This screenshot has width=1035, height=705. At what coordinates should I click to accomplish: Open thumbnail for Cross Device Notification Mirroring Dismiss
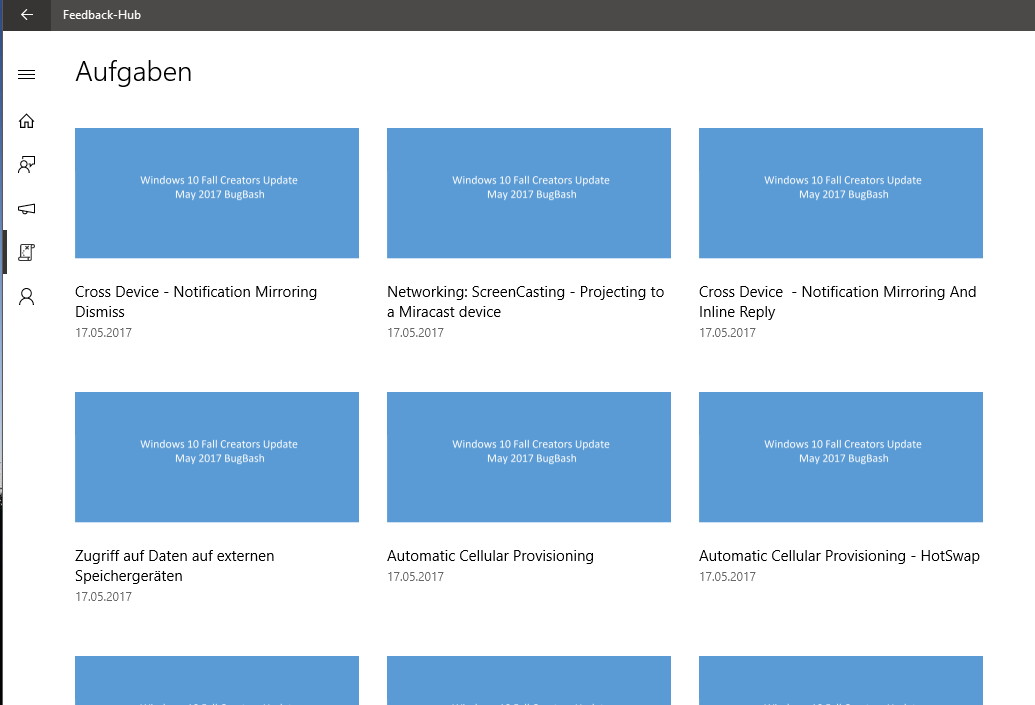(x=217, y=193)
